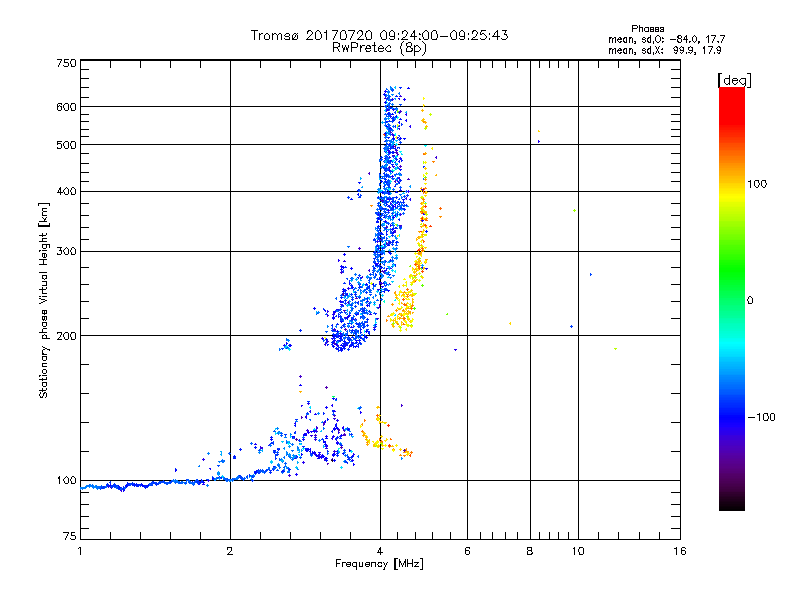Click the 'RwPretec (8p)' subtitle
800x600 pixels.
pyautogui.click(x=379, y=48)
